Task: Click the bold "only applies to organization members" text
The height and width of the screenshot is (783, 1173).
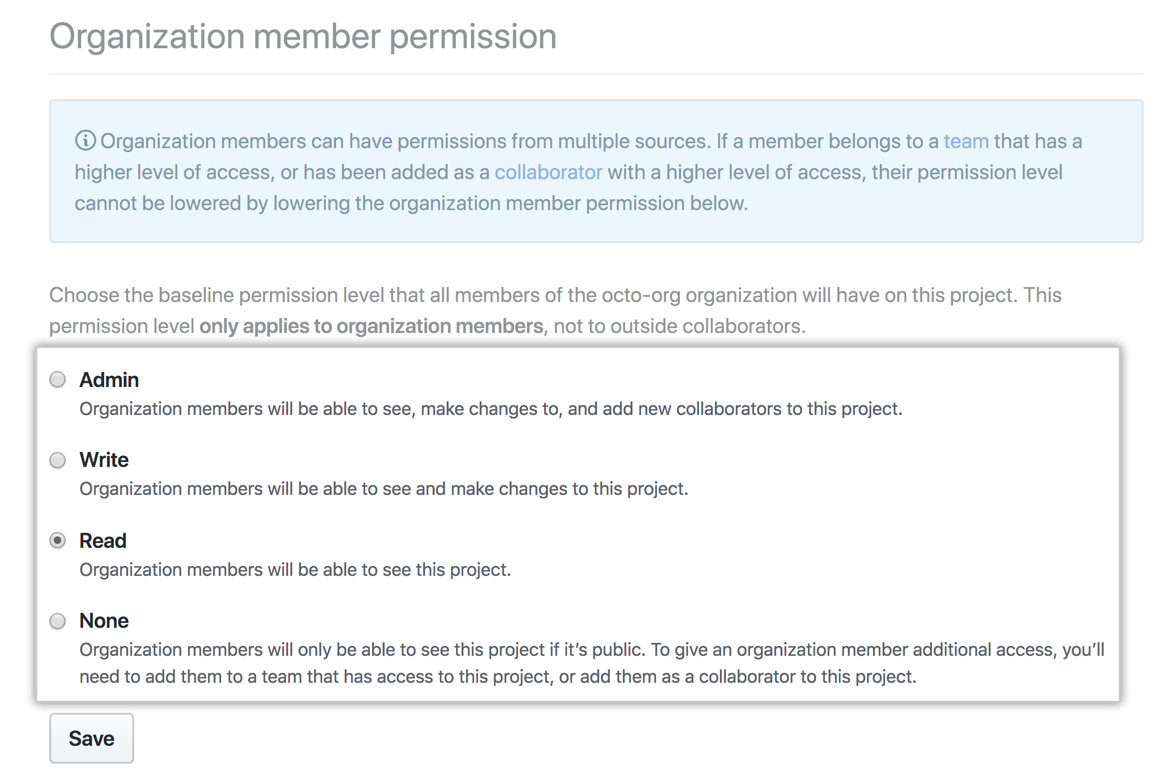Action: point(371,326)
